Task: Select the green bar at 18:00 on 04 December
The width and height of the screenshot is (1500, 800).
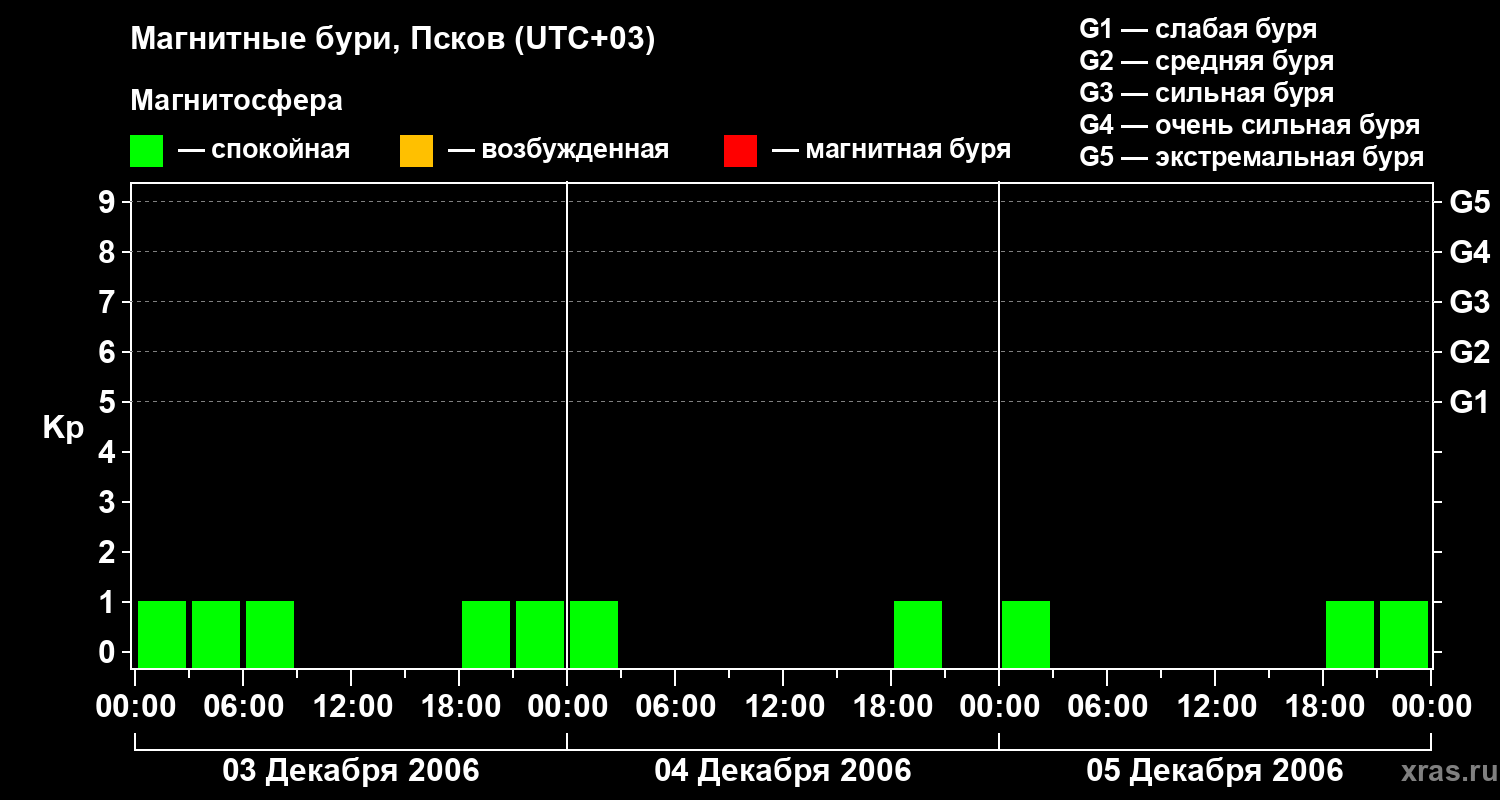Action: tap(918, 634)
